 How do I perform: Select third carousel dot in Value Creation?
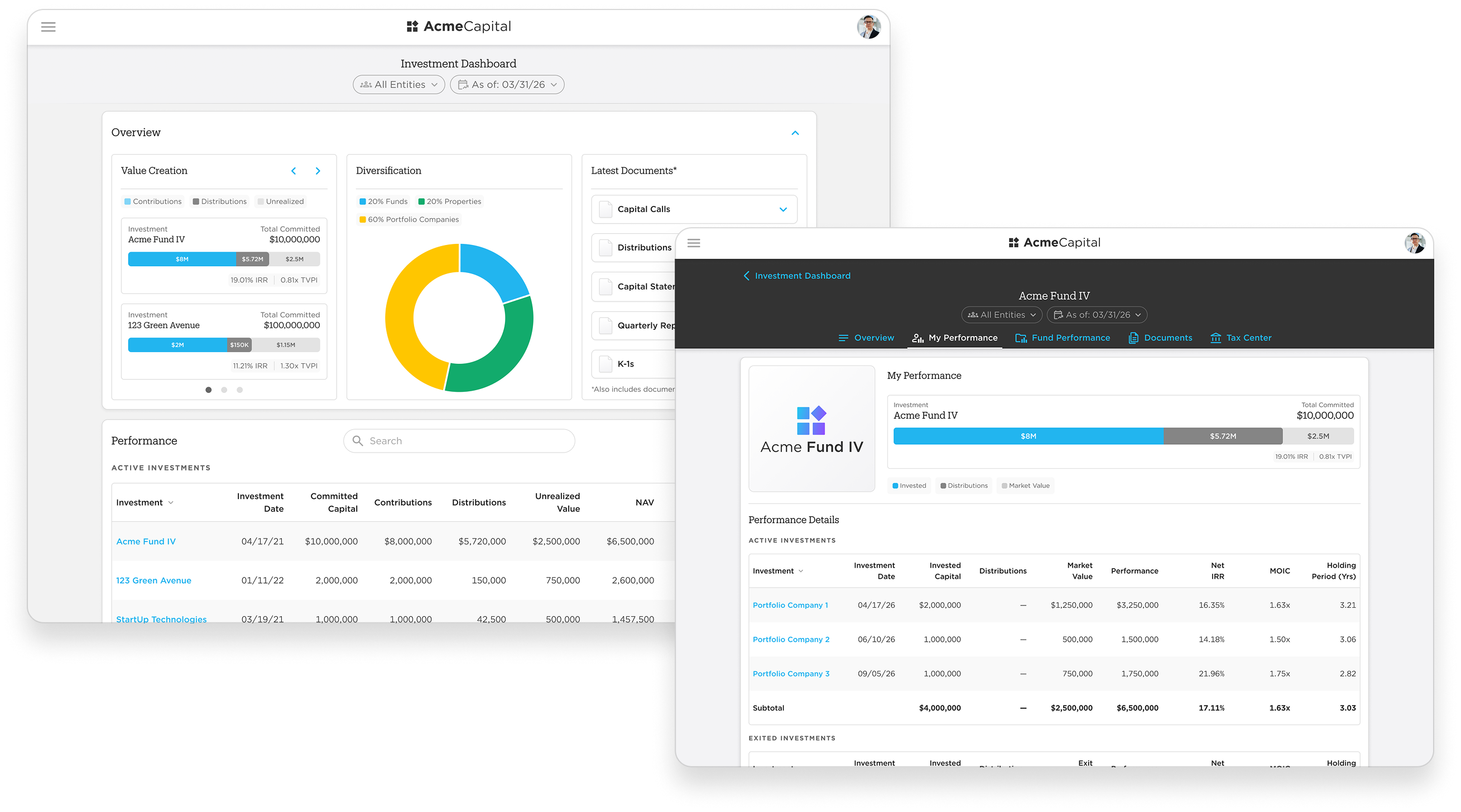coord(240,390)
